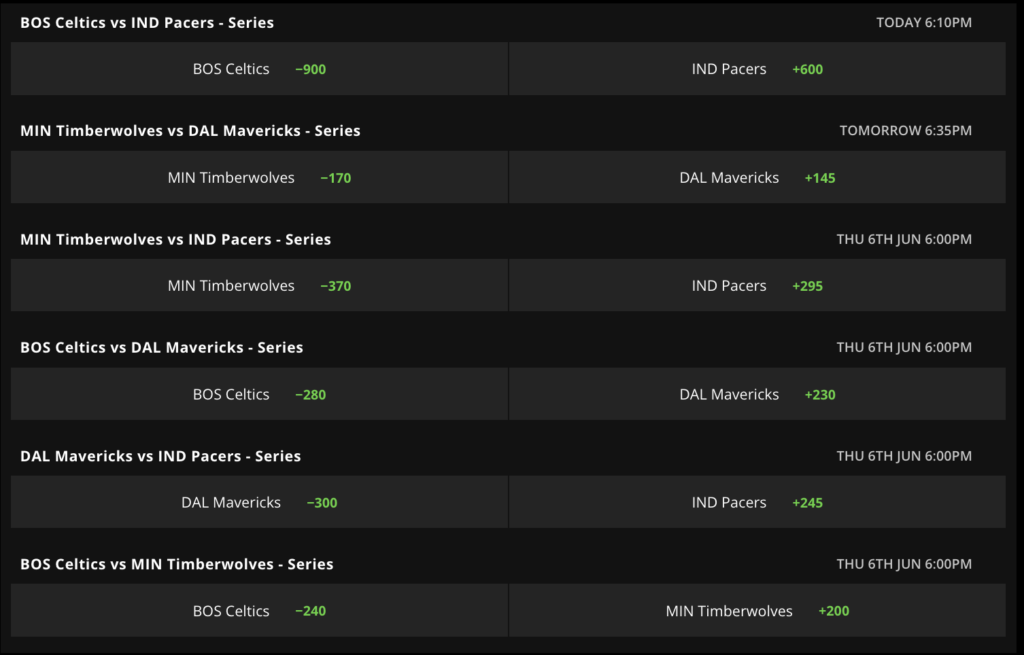The height and width of the screenshot is (655, 1024).
Task: Choose DAL Mavericks +145 series odds
Action: [x=757, y=177]
